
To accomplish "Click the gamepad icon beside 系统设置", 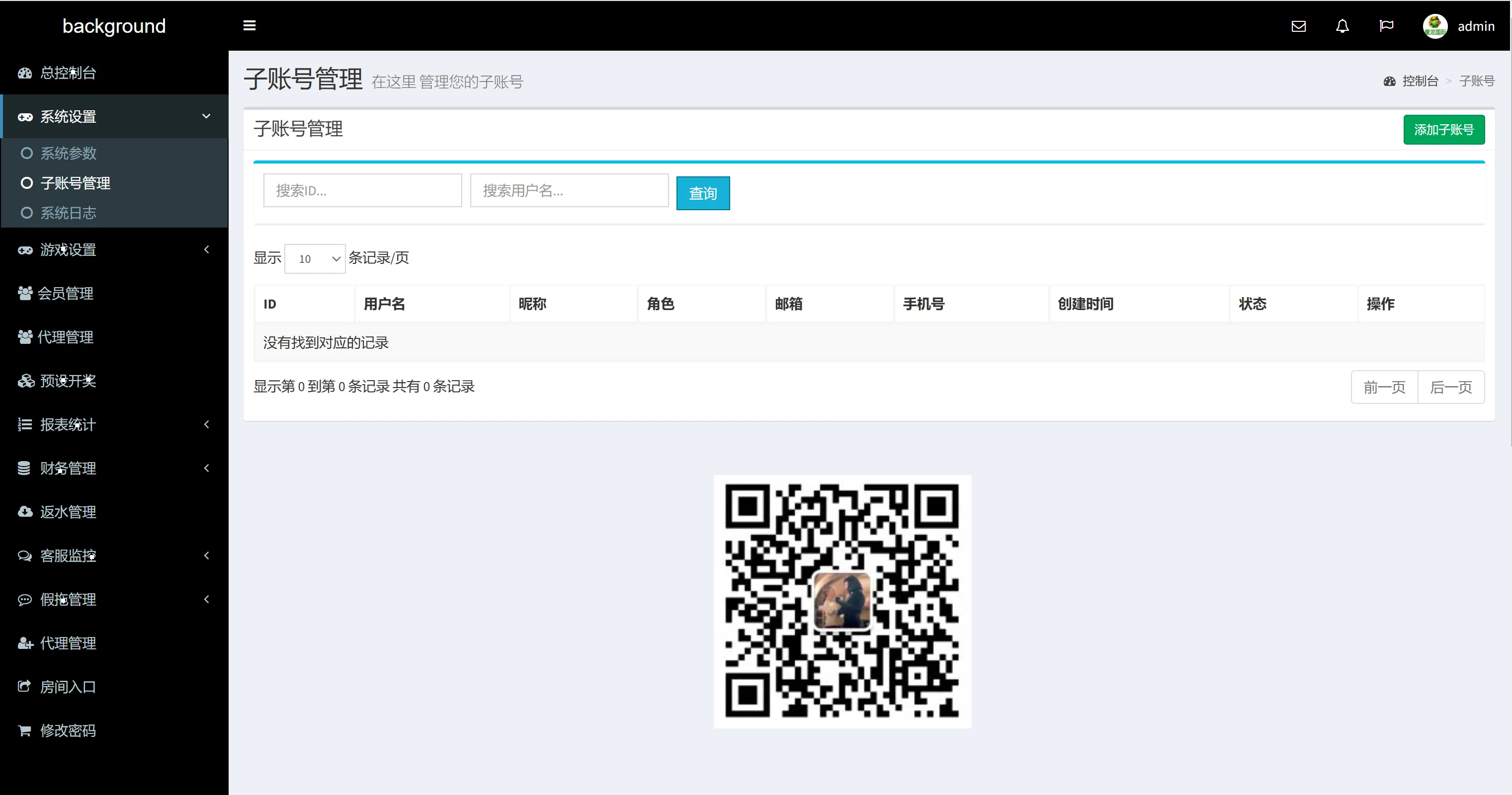I will (x=25, y=117).
